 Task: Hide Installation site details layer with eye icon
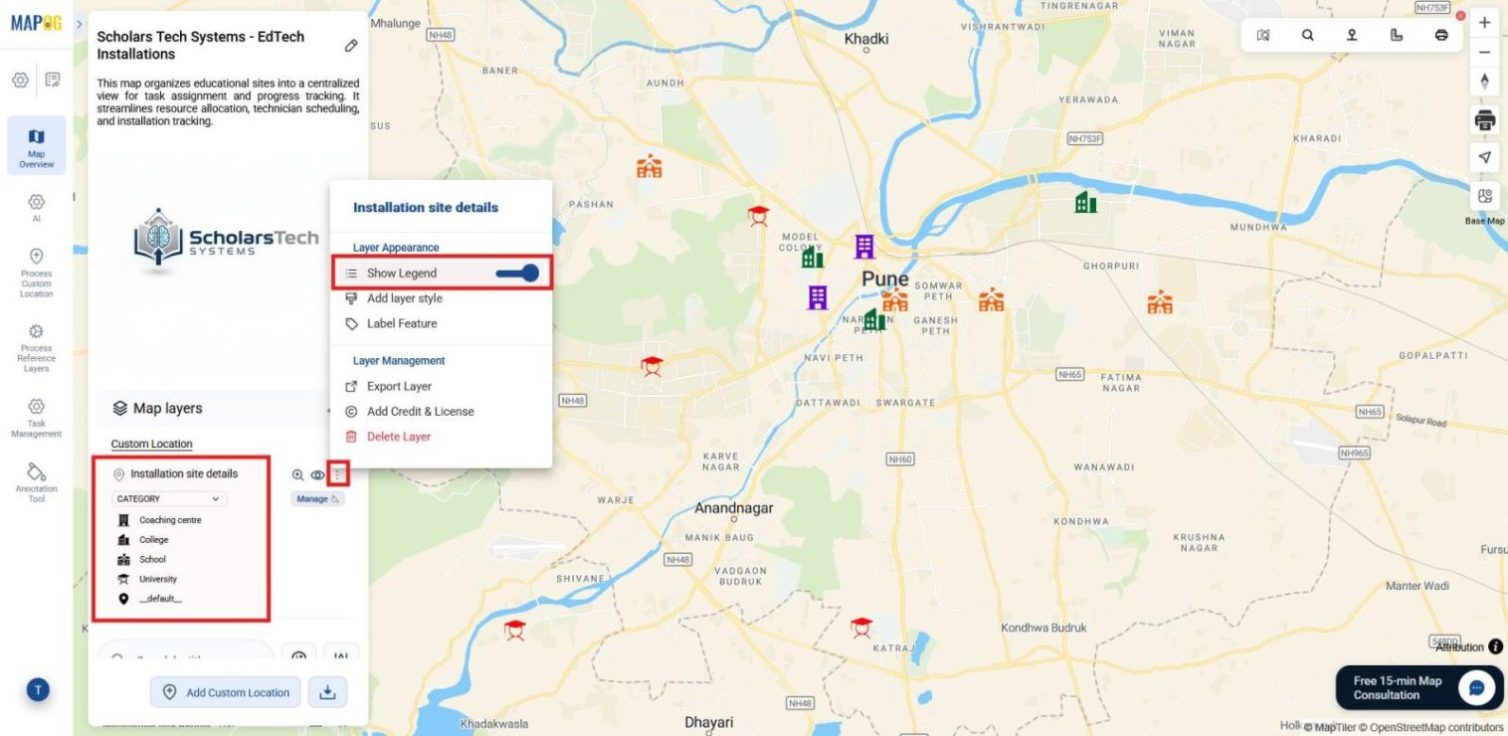coord(317,475)
